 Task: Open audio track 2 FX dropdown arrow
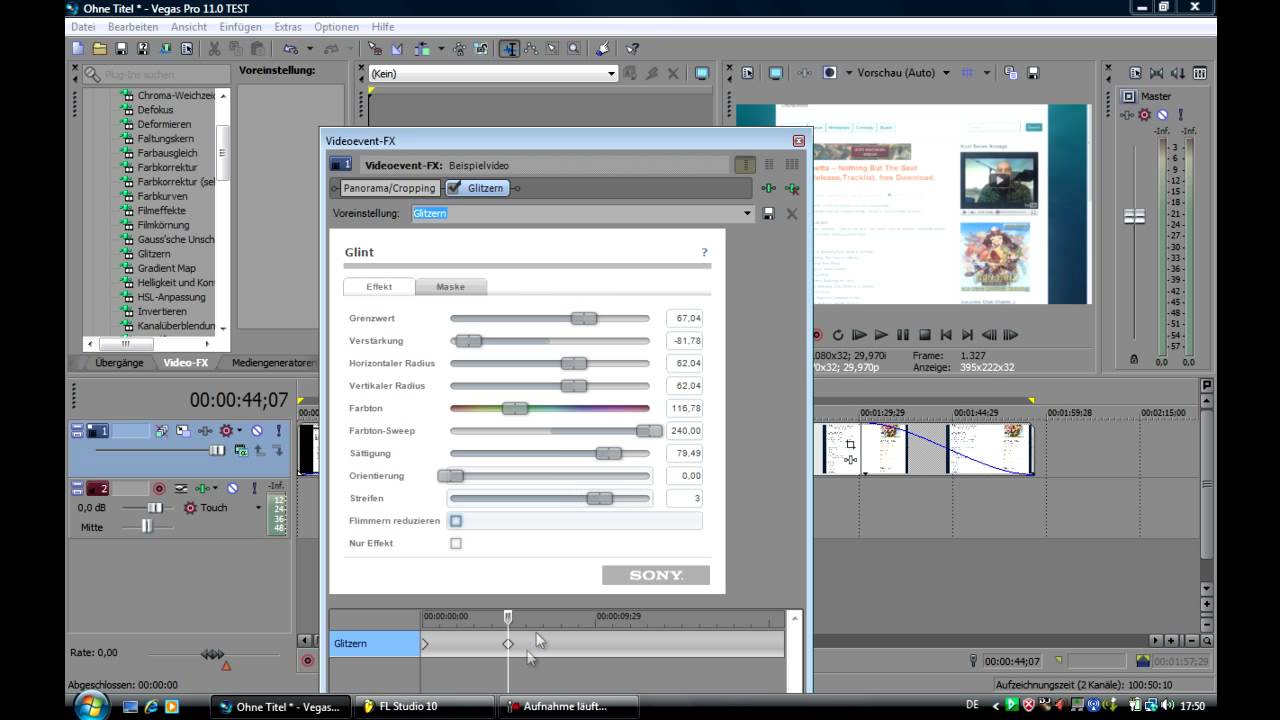click(214, 488)
